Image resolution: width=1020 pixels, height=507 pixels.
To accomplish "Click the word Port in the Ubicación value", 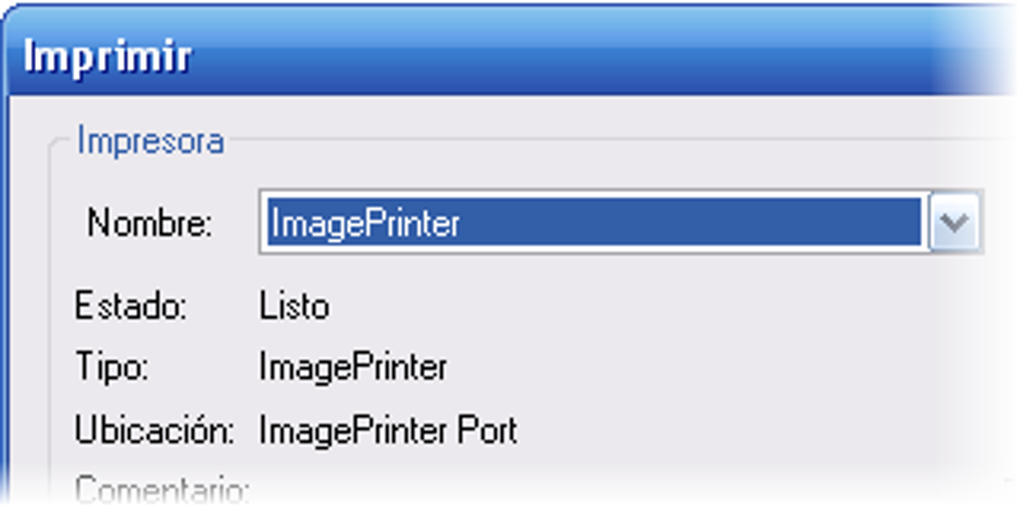I will pos(487,431).
